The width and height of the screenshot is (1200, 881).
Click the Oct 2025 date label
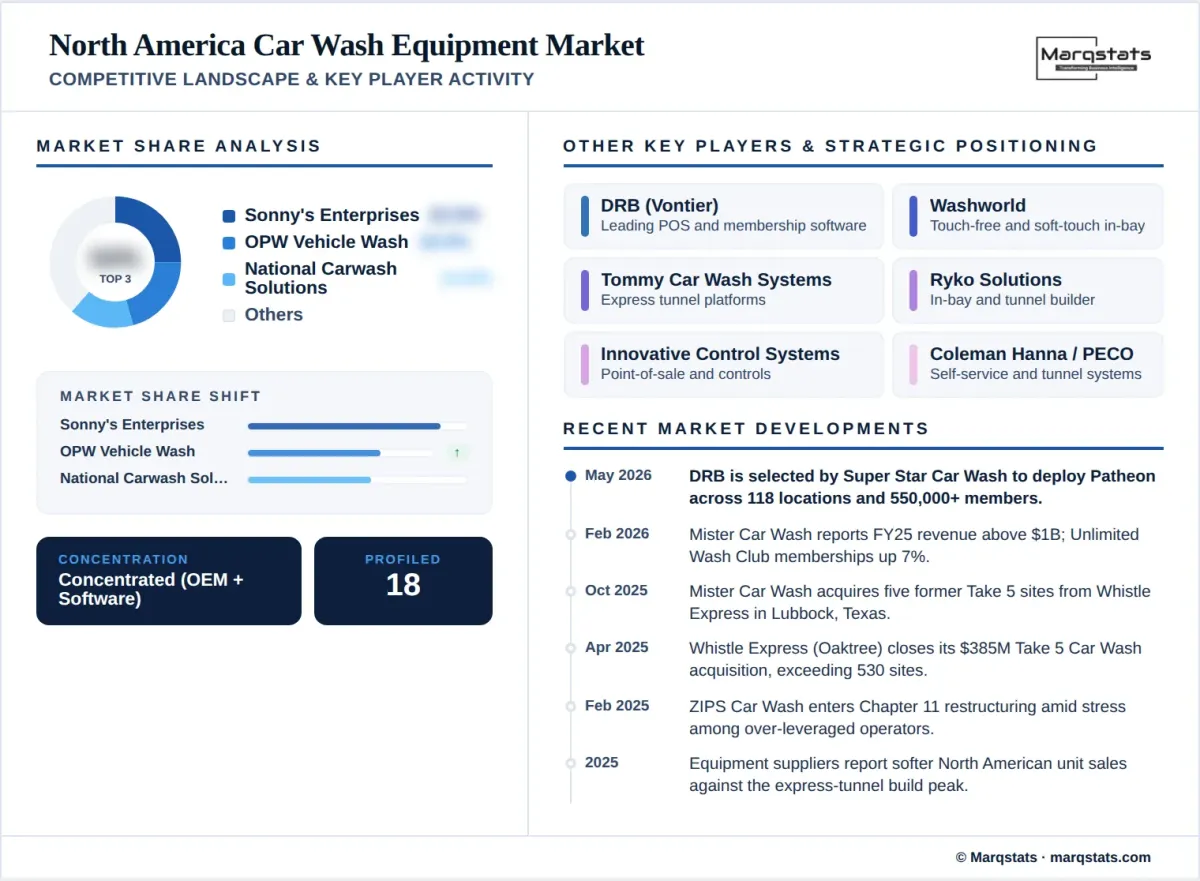pyautogui.click(x=616, y=590)
